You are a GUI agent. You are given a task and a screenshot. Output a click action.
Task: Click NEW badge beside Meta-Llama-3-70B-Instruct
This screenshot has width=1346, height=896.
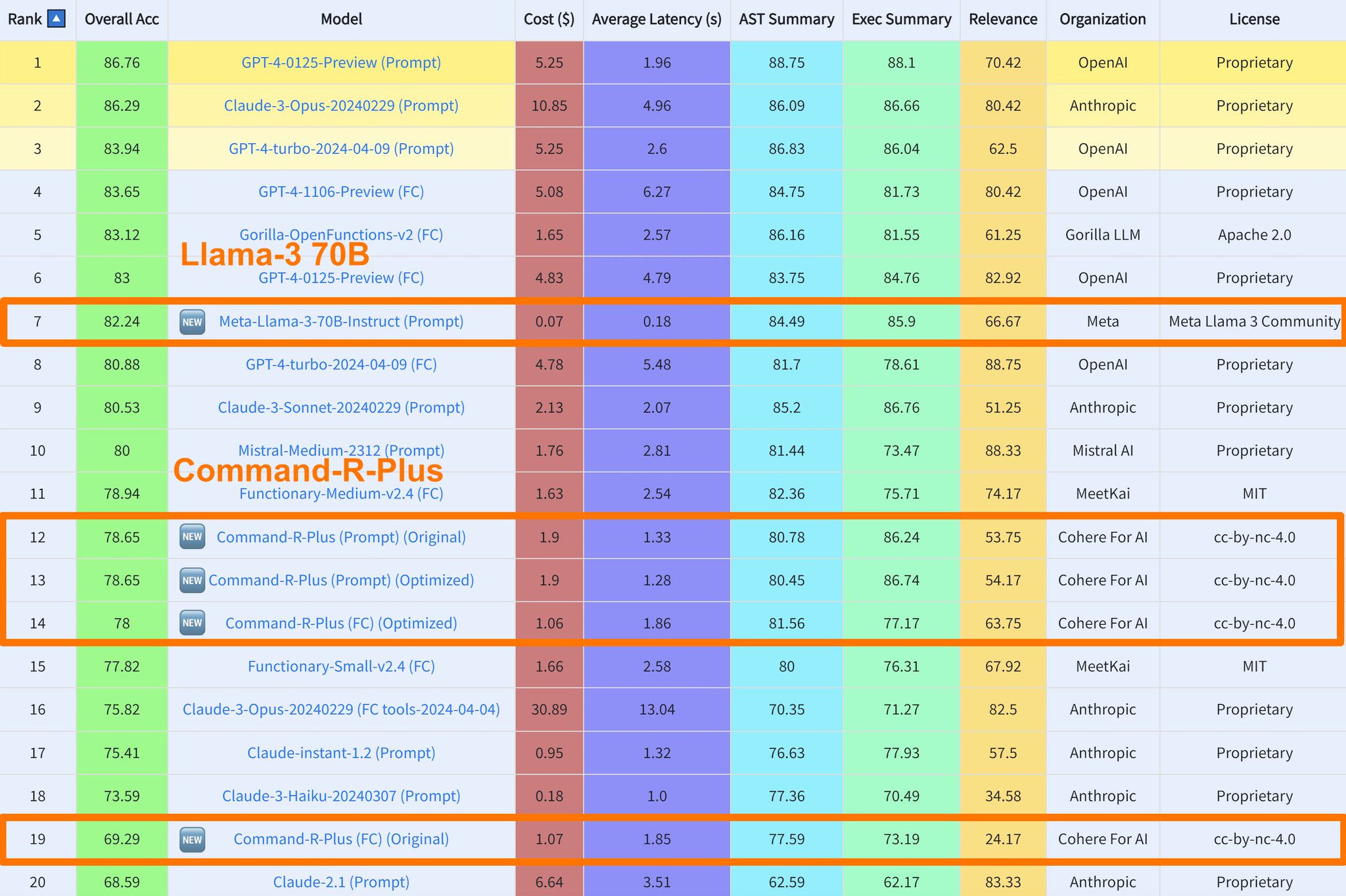[192, 322]
